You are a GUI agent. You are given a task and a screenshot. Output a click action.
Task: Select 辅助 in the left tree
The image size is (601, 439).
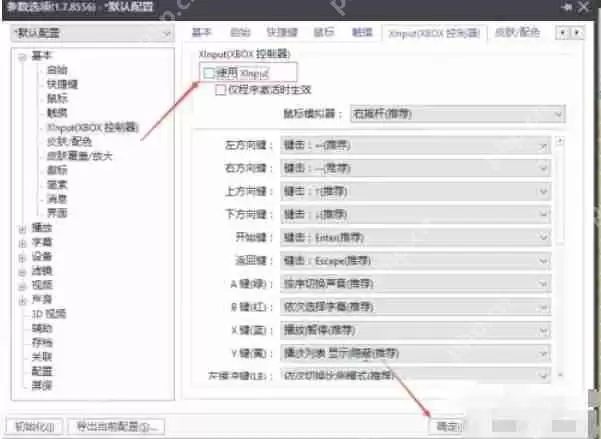42,329
